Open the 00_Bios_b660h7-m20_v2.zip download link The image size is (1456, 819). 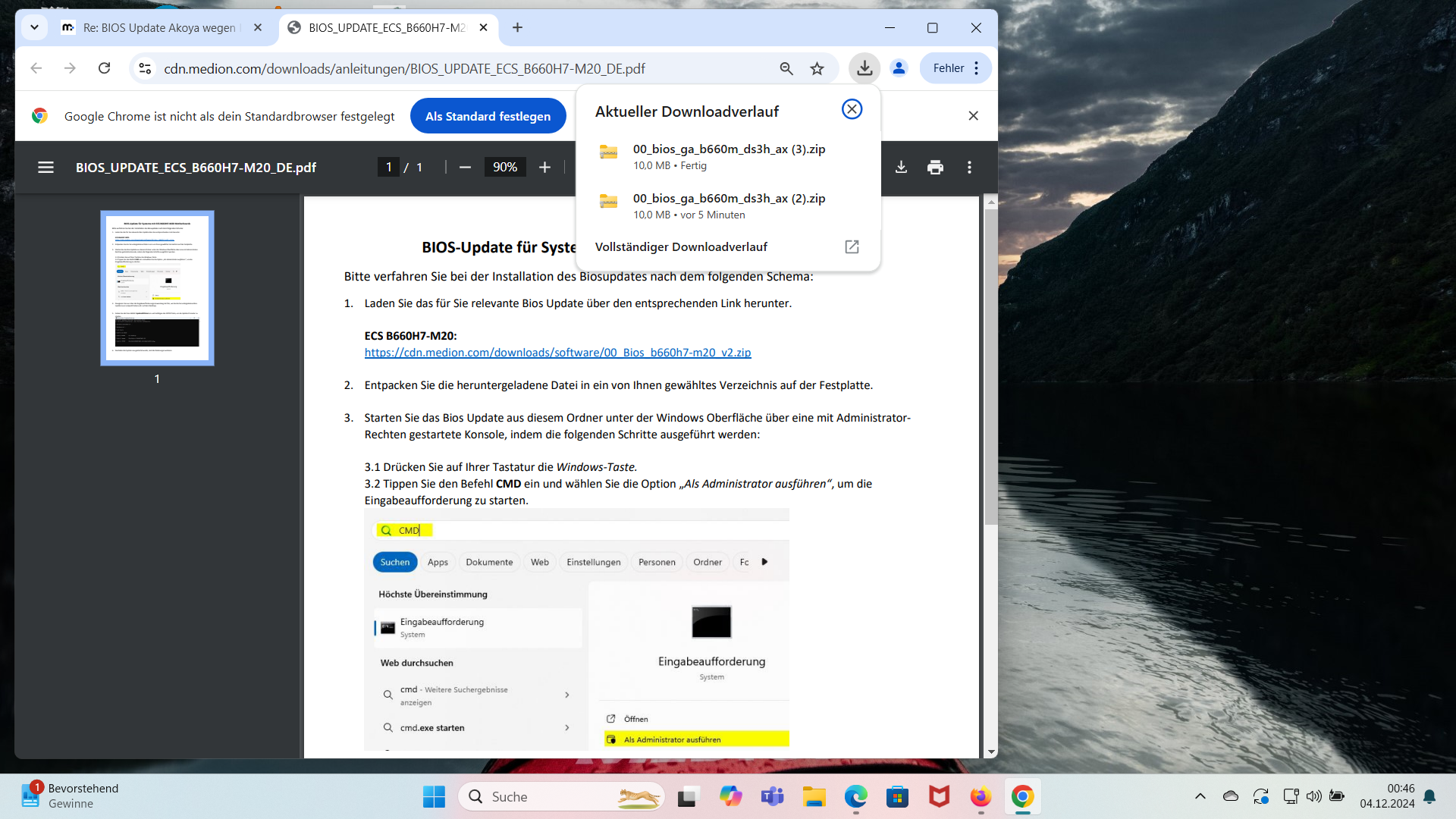point(557,352)
